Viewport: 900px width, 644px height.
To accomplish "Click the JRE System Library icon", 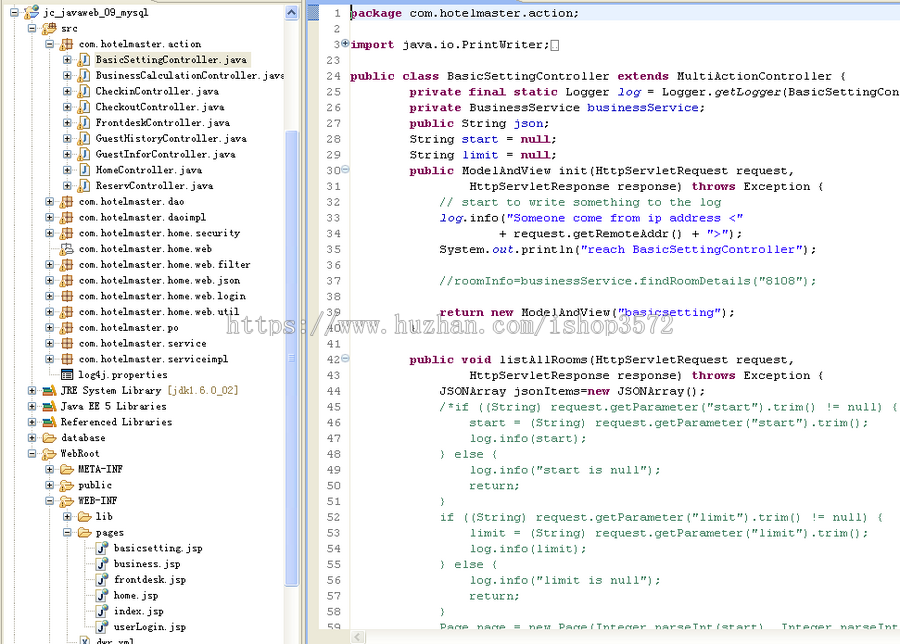I will click(x=49, y=391).
